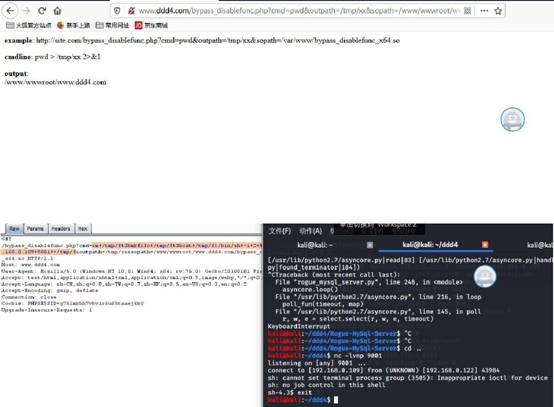Click the QR code icon in address bar
This screenshot has height=407, width=554.
467,11
